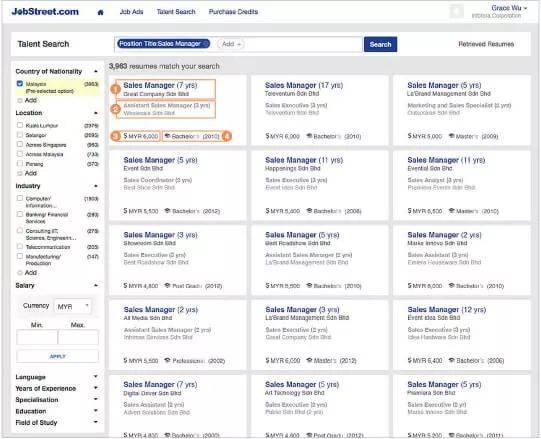541x439 pixels.
Task: Uncheck the Malaysia nationality checkbox
Action: click(x=20, y=84)
